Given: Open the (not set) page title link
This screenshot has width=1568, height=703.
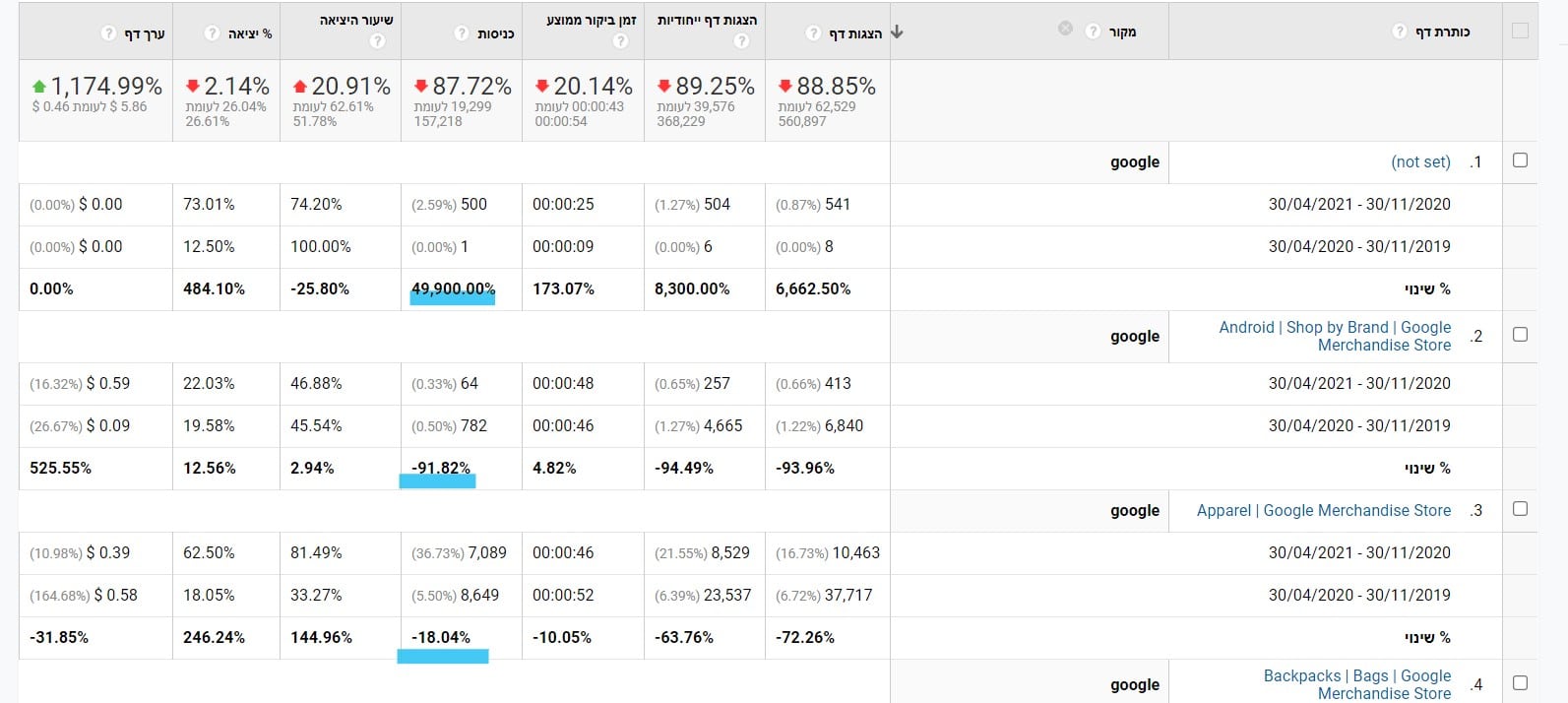Looking at the screenshot, I should tap(1420, 162).
